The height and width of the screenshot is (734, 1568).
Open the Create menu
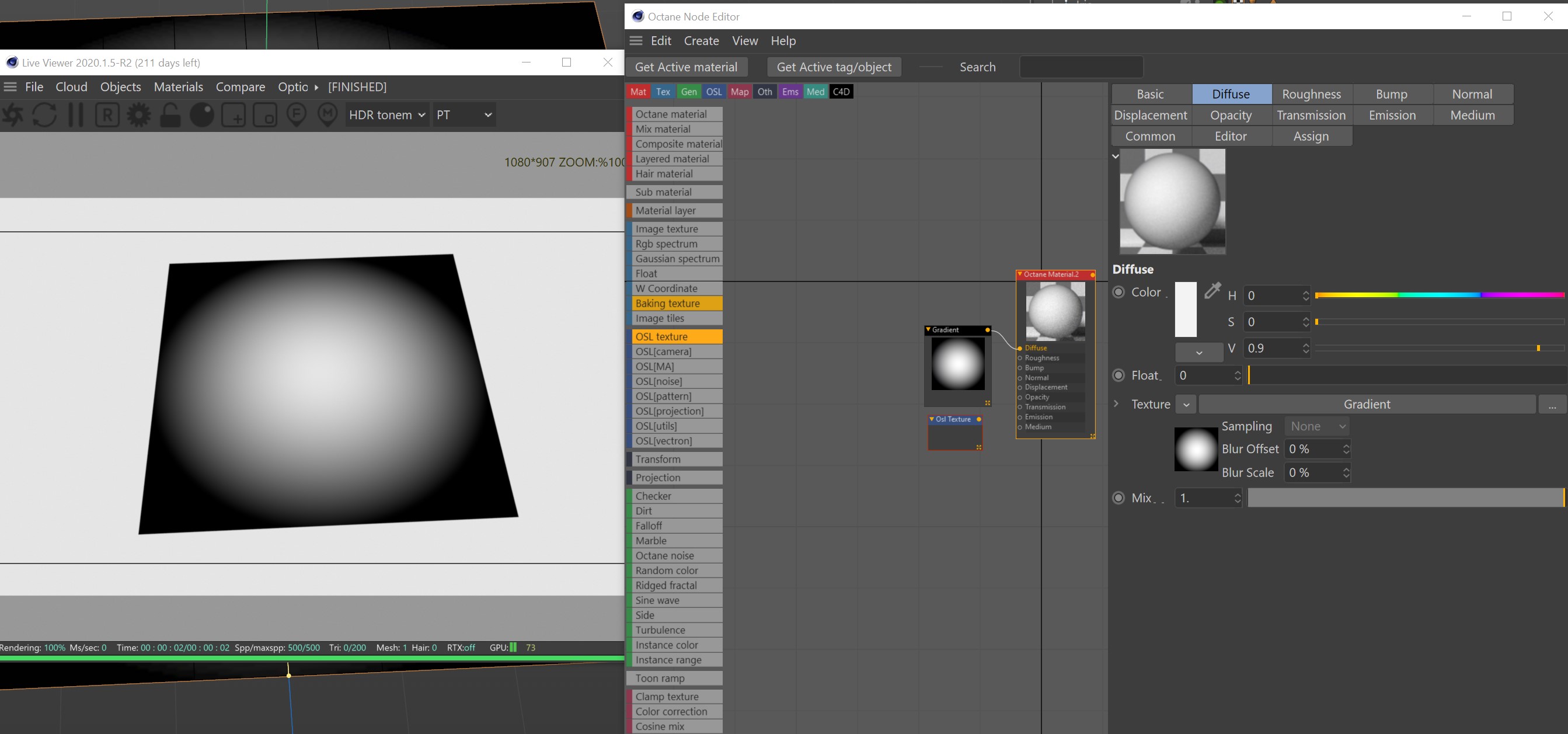tap(701, 41)
